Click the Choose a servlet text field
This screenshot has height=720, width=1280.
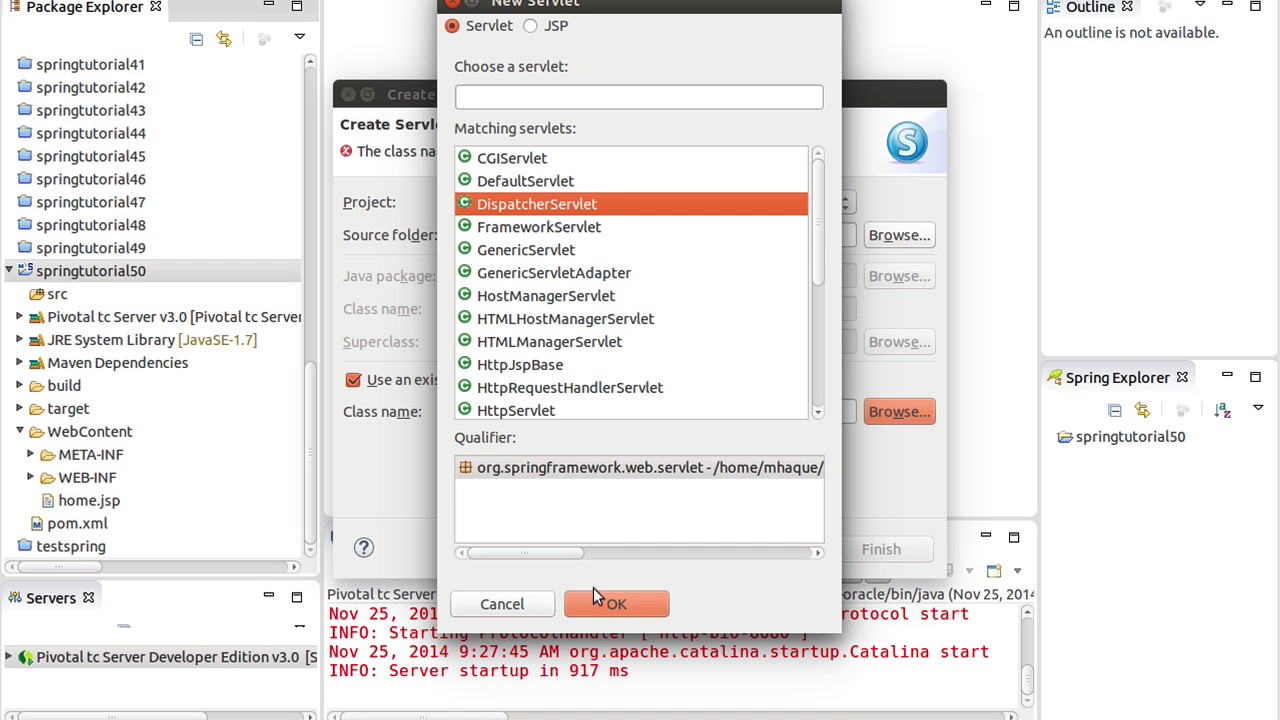click(639, 97)
